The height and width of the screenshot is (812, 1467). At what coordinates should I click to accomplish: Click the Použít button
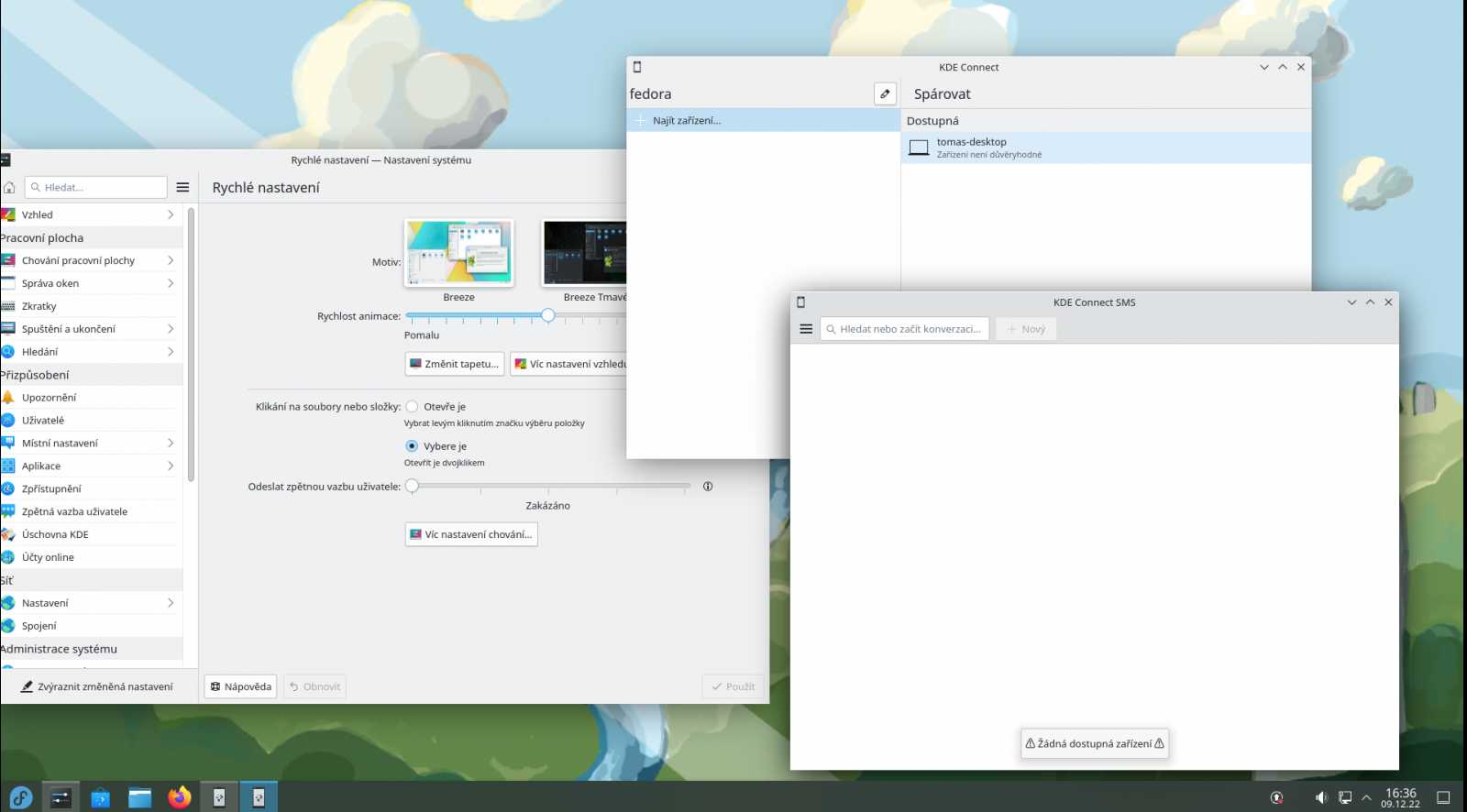coord(733,686)
